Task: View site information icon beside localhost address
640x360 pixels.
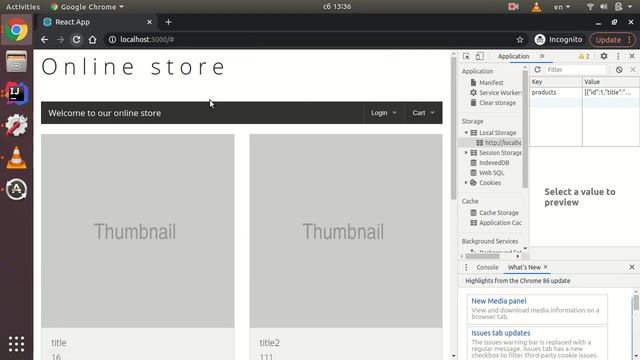Action: pyautogui.click(x=112, y=40)
